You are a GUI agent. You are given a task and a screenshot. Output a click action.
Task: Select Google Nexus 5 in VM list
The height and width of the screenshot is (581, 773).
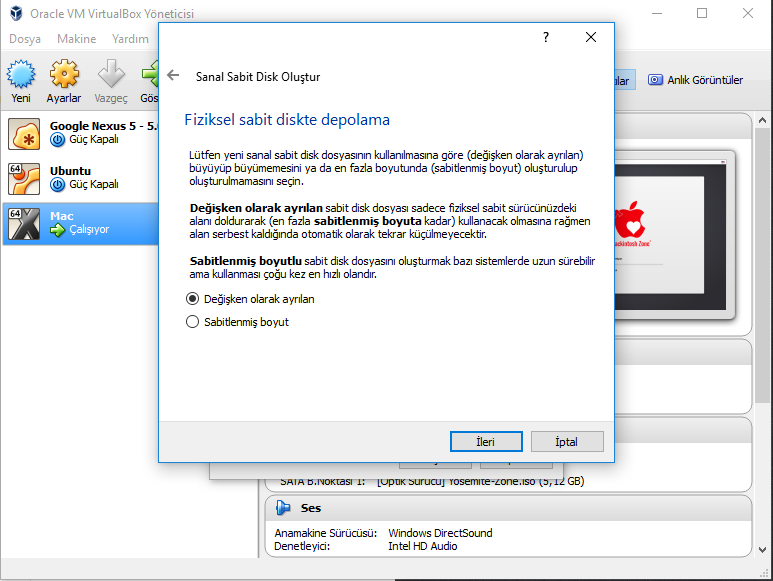coord(80,134)
